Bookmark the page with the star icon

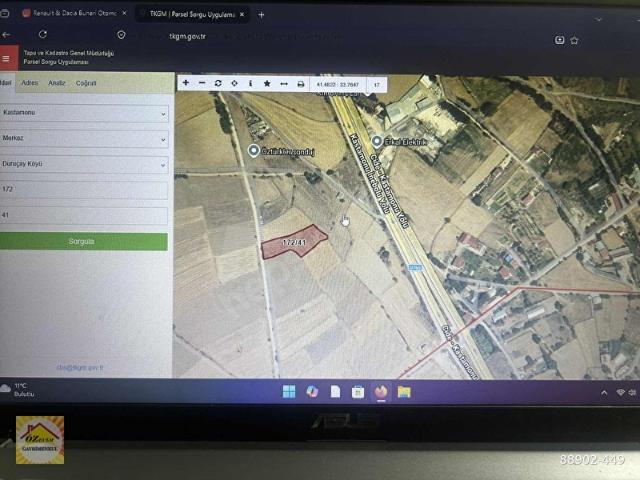click(x=574, y=40)
